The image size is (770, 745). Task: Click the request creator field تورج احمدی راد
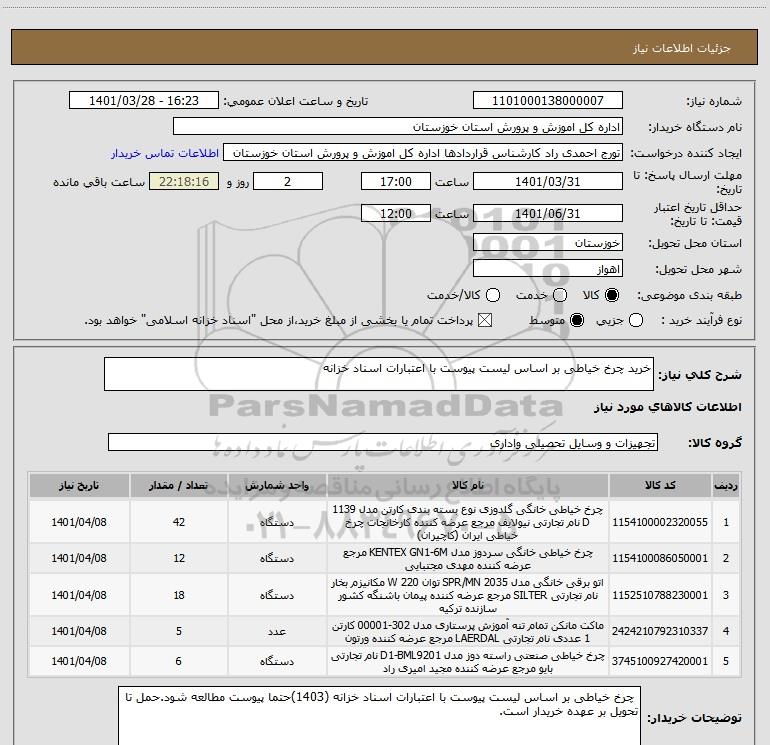pyautogui.click(x=423, y=153)
